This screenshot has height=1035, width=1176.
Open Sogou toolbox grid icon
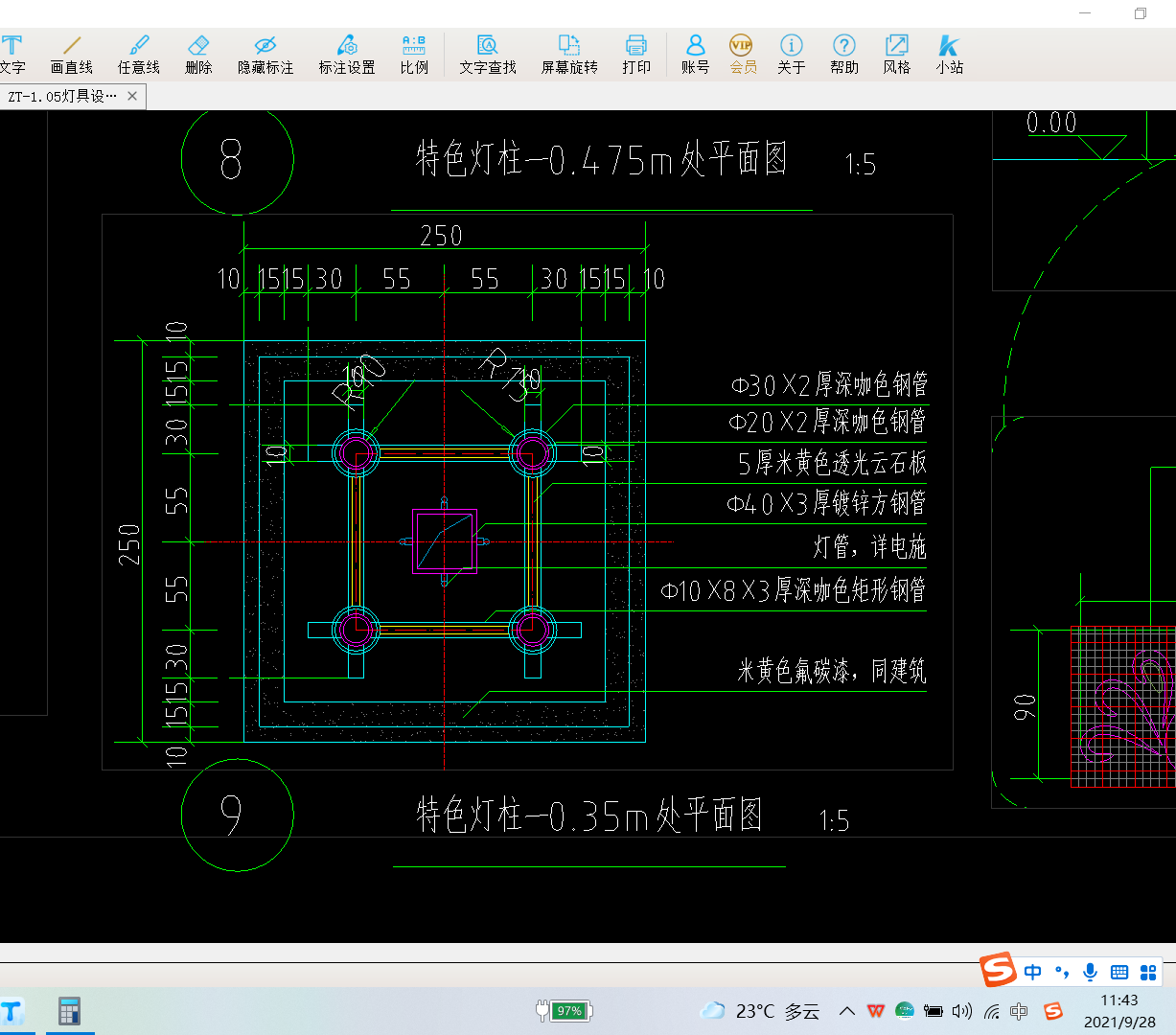1148,972
